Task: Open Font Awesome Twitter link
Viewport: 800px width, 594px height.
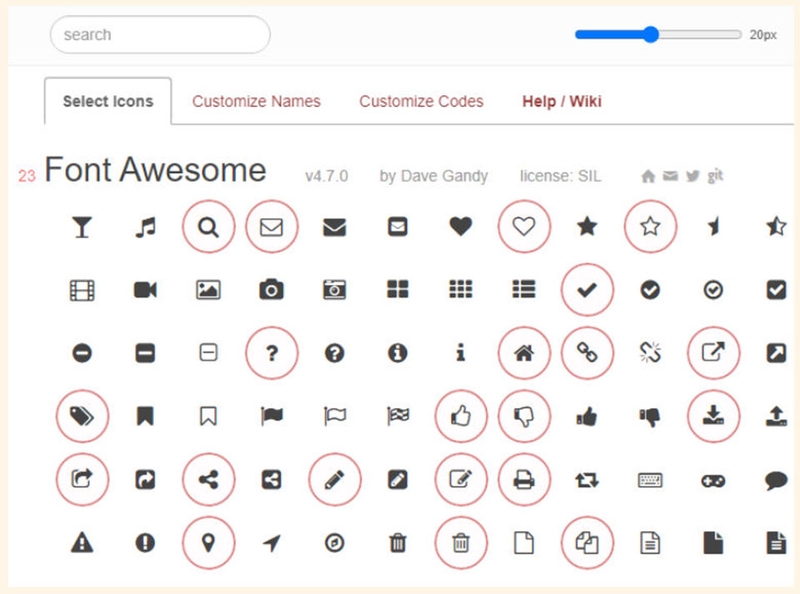Action: pyautogui.click(x=692, y=176)
